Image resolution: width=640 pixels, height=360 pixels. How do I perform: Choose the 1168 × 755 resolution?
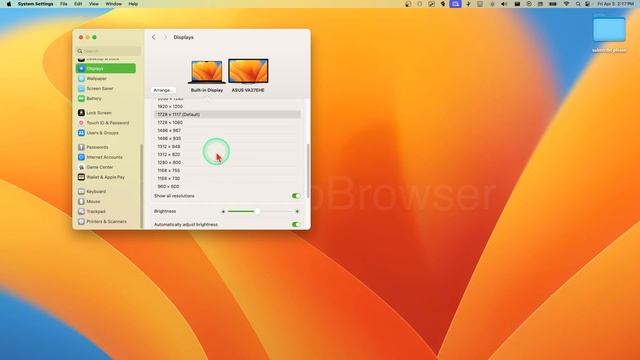228,171
